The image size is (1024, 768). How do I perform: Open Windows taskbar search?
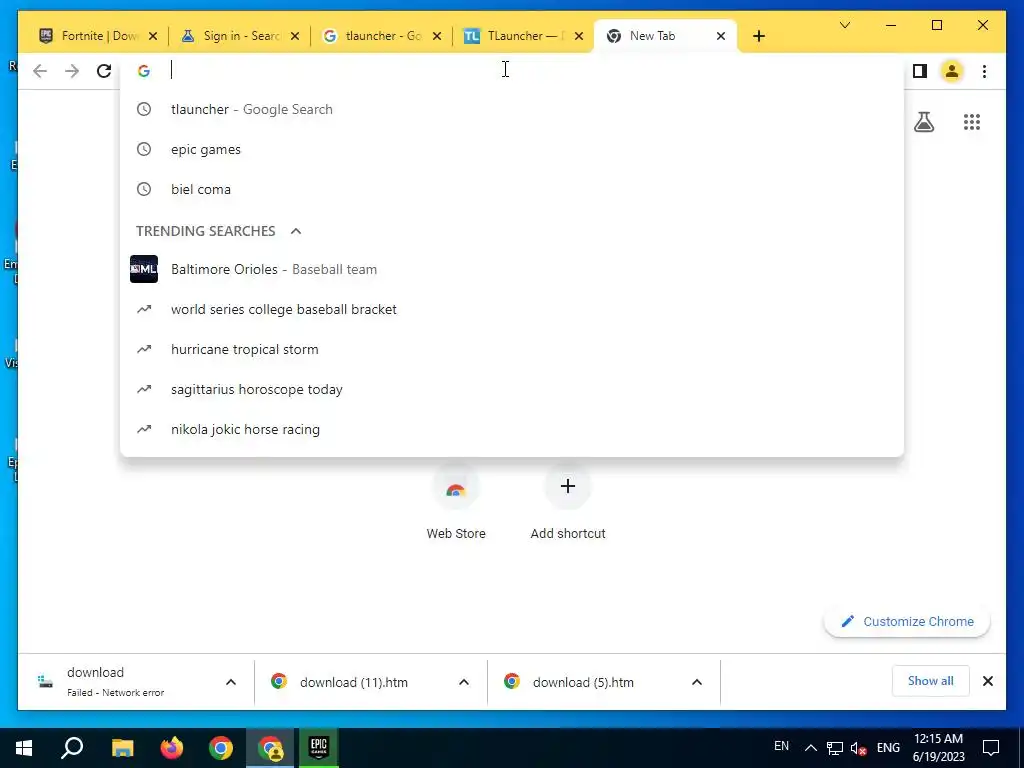(x=72, y=748)
